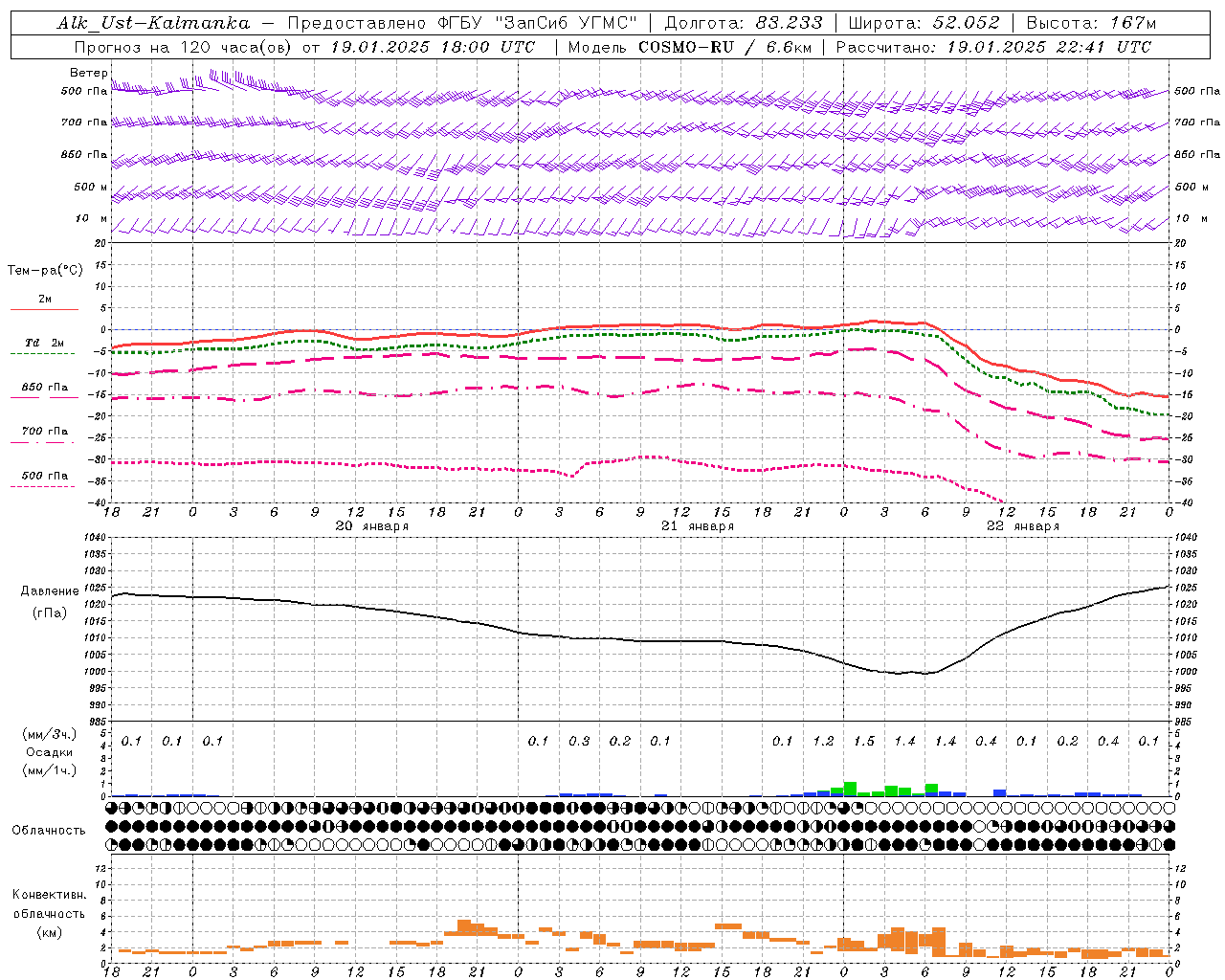Click the Тем-ра(°C) axis title
The width and height of the screenshot is (1225, 980).
pos(45,271)
